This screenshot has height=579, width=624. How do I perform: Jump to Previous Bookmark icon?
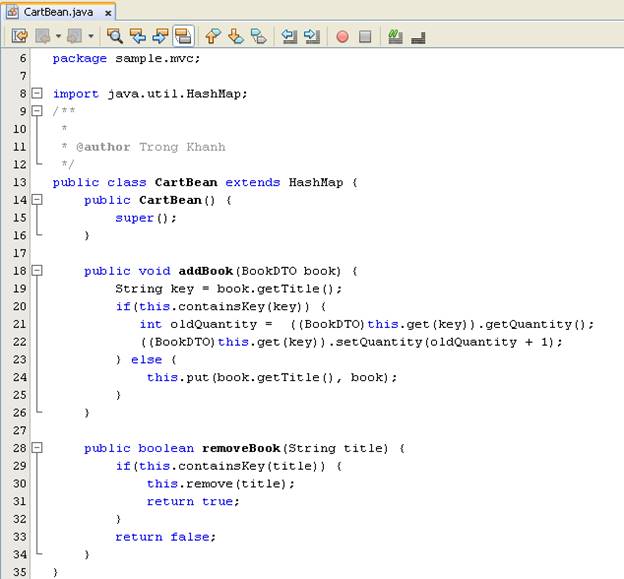[x=213, y=36]
